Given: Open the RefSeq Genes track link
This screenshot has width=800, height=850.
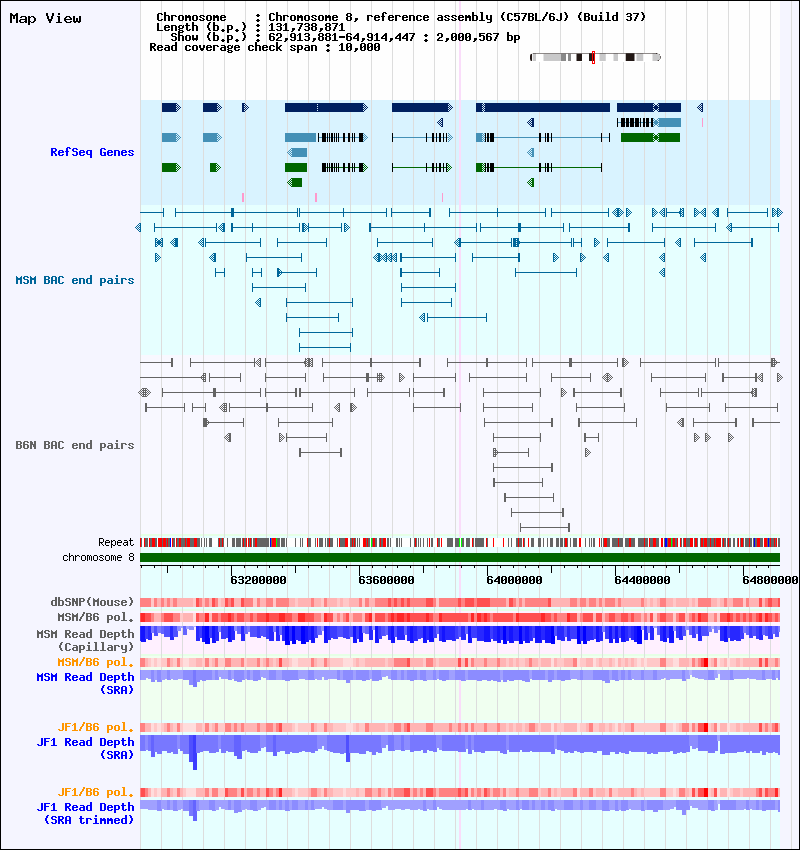Looking at the screenshot, I should pyautogui.click(x=92, y=152).
